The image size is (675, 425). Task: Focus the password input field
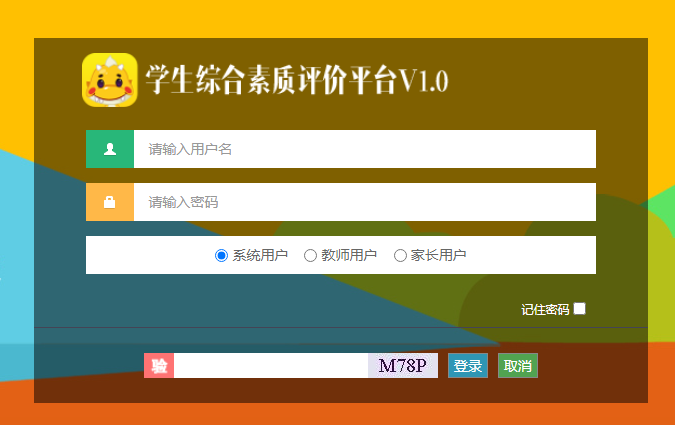click(365, 202)
